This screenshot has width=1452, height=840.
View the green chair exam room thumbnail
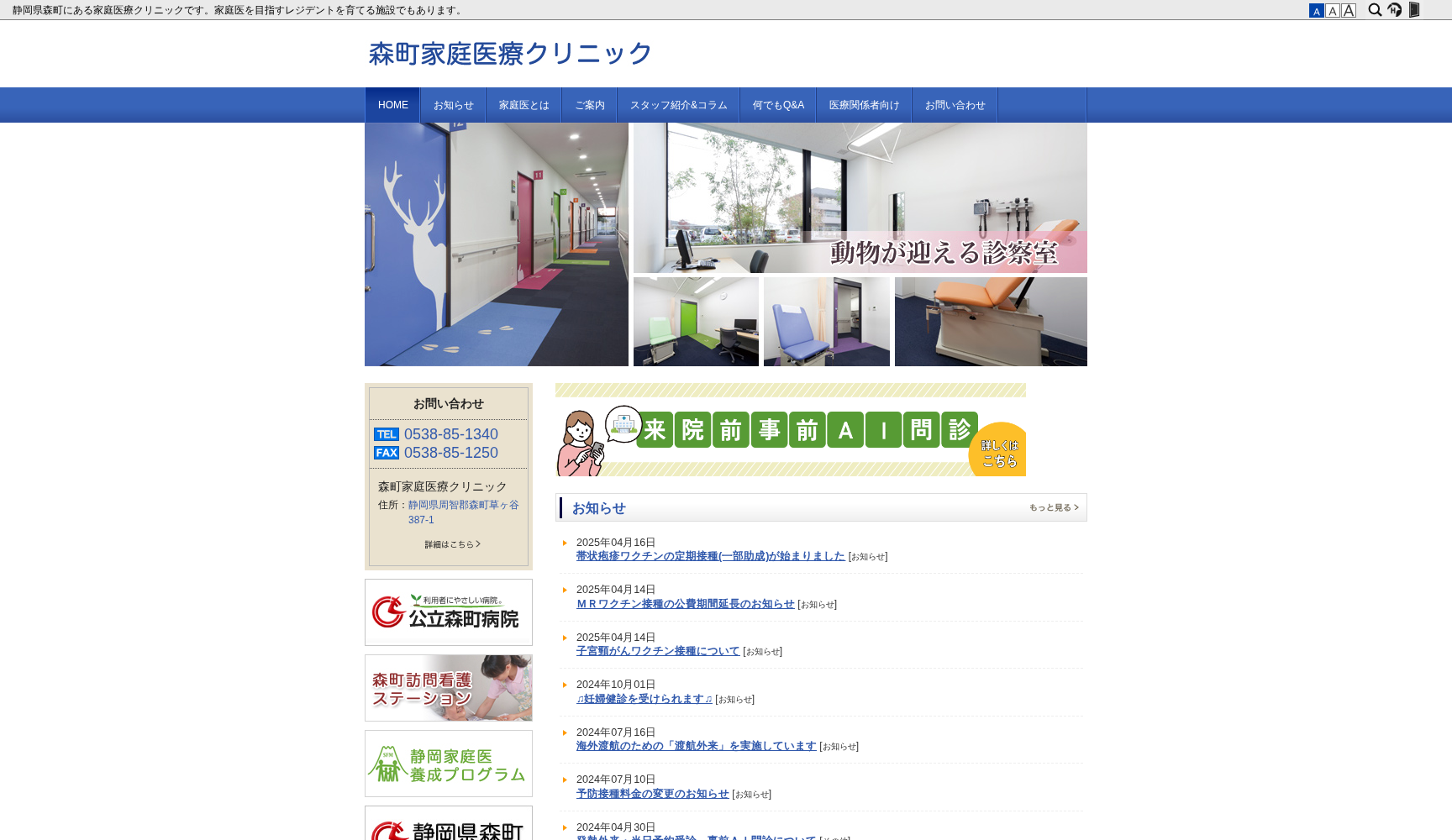tap(696, 322)
